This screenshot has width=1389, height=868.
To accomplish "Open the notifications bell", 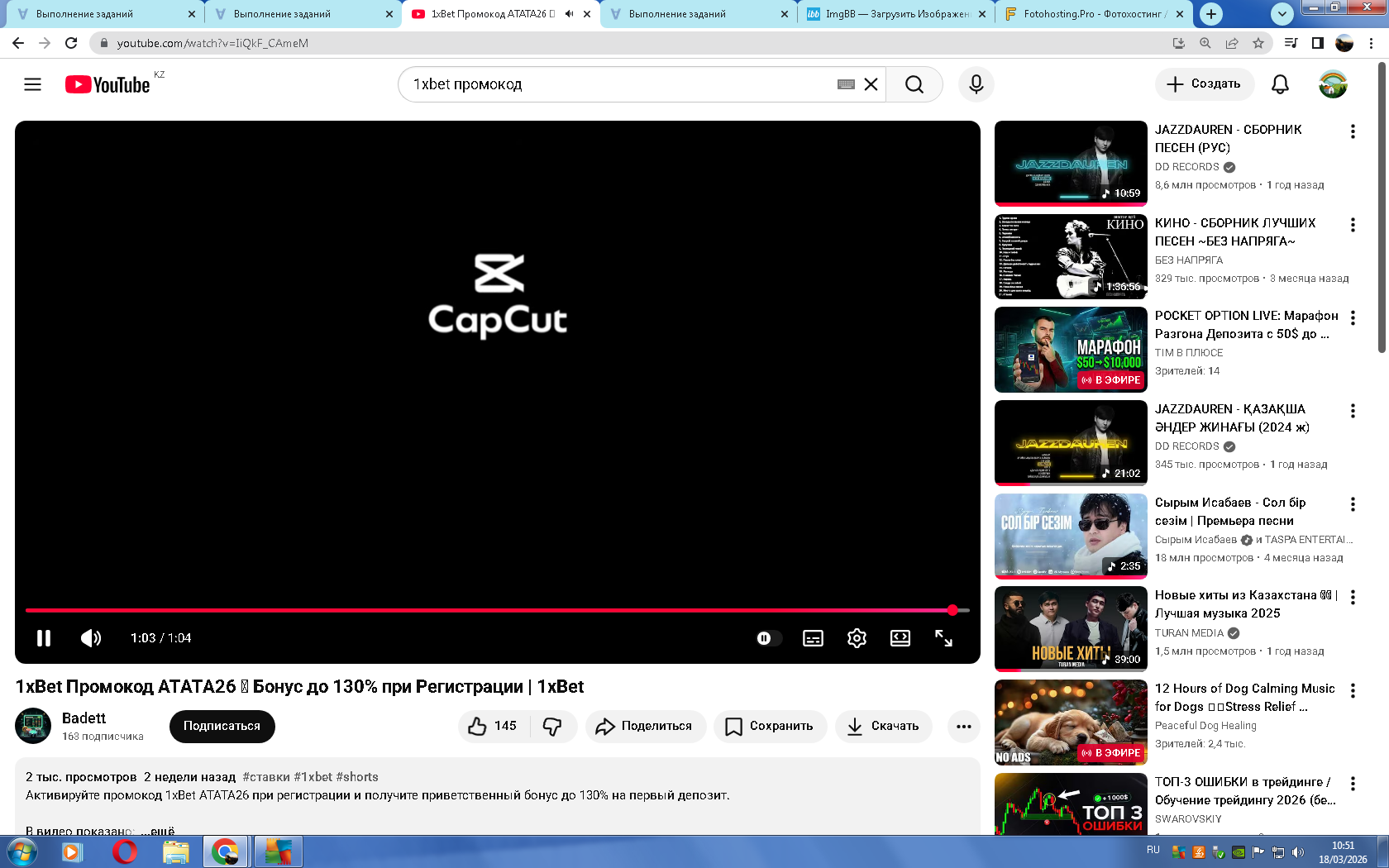I will 1279,84.
